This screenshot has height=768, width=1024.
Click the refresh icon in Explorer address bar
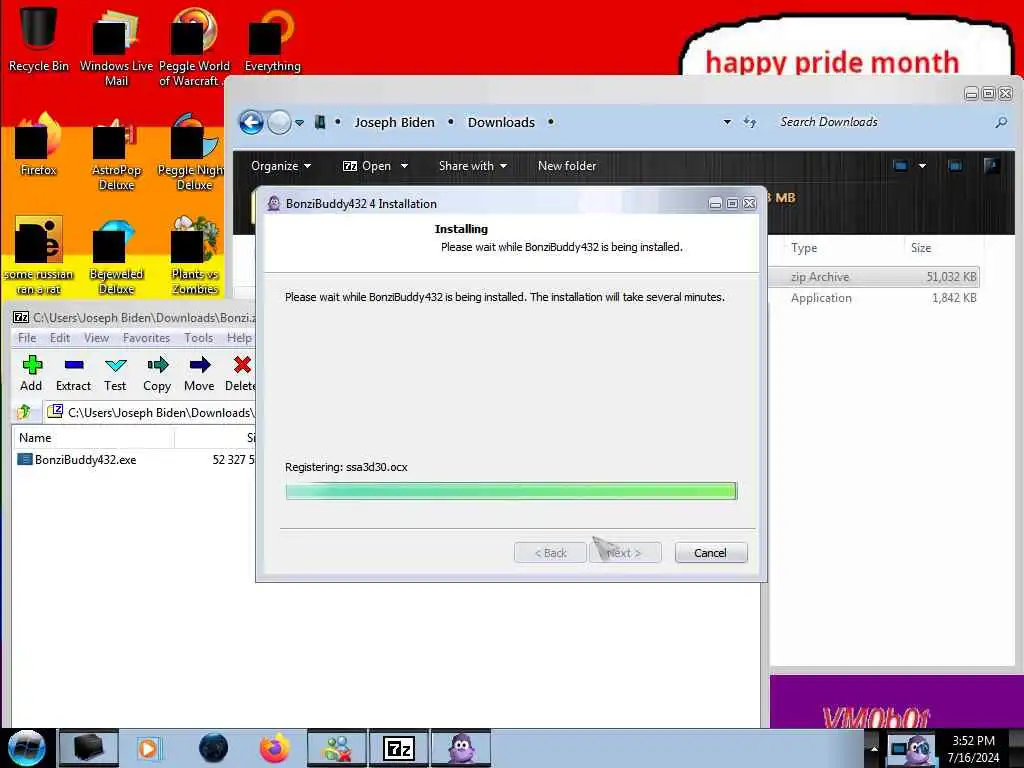click(x=750, y=122)
